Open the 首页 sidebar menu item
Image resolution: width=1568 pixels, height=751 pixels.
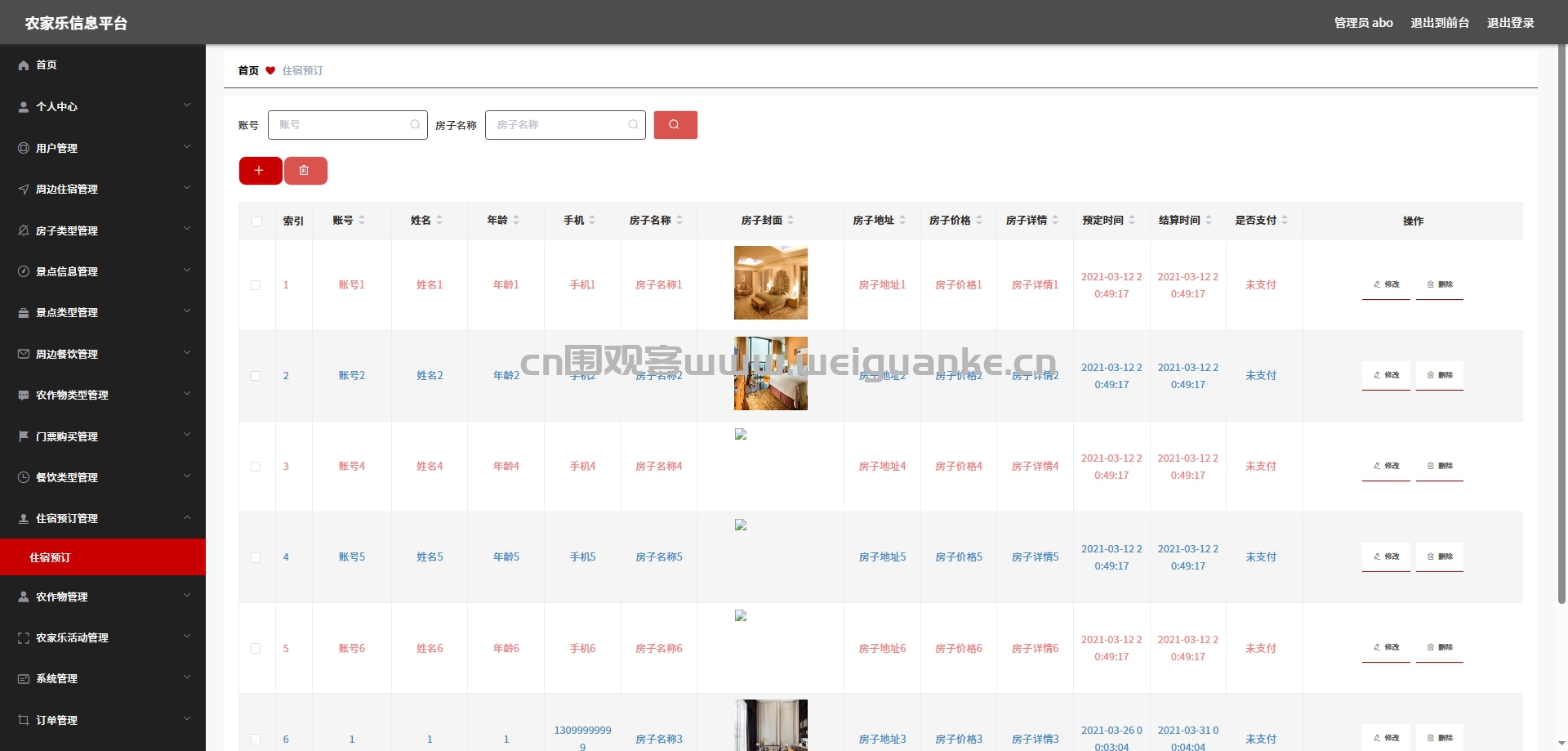103,65
